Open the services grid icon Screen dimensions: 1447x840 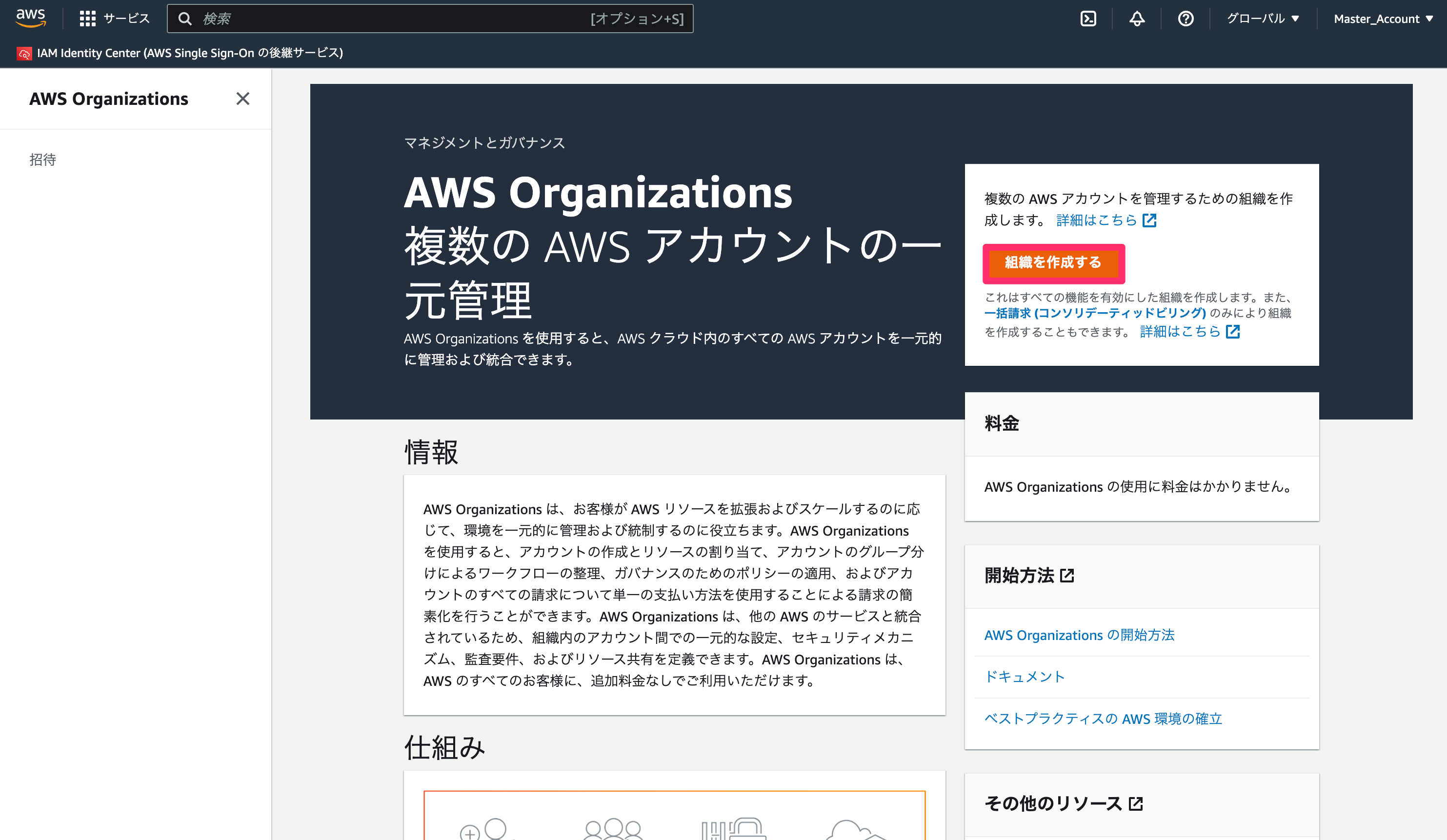click(87, 19)
